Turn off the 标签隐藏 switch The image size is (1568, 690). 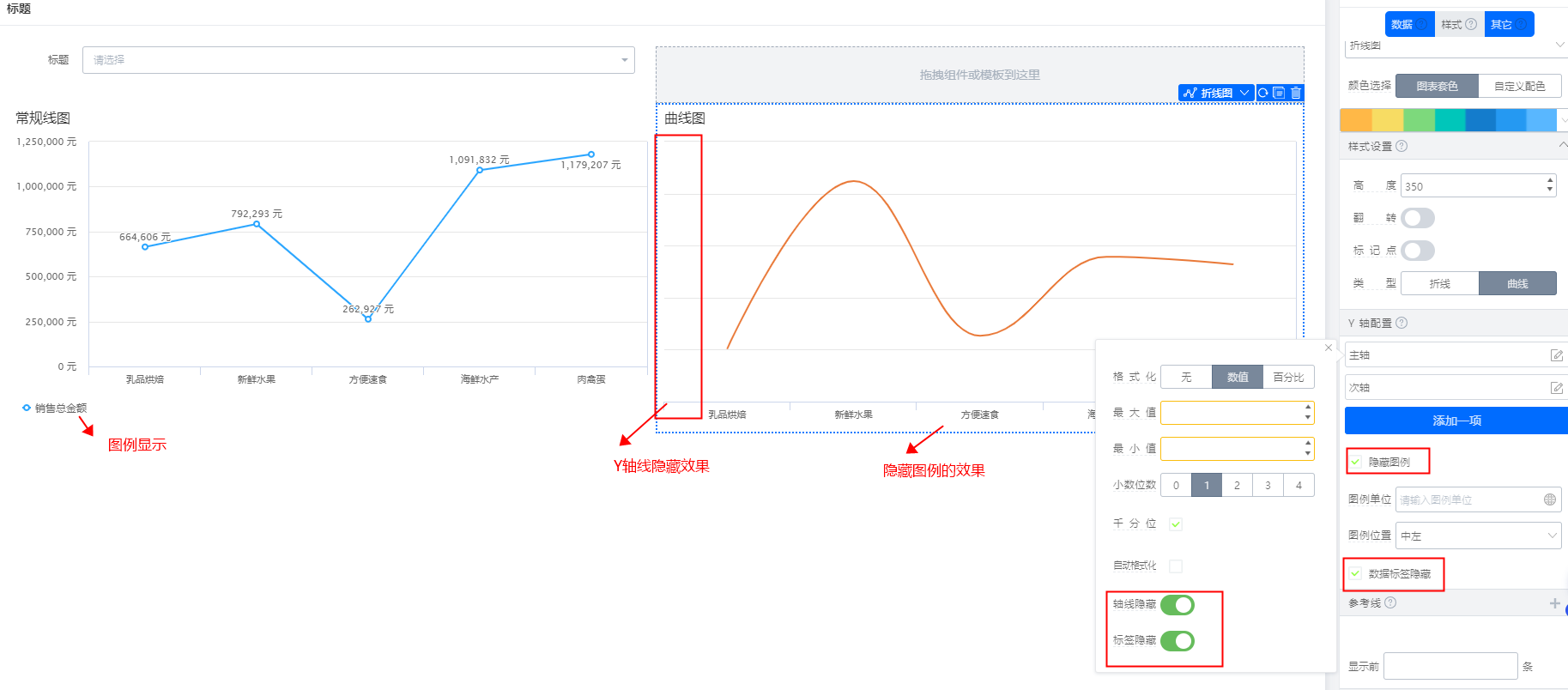[x=1178, y=641]
